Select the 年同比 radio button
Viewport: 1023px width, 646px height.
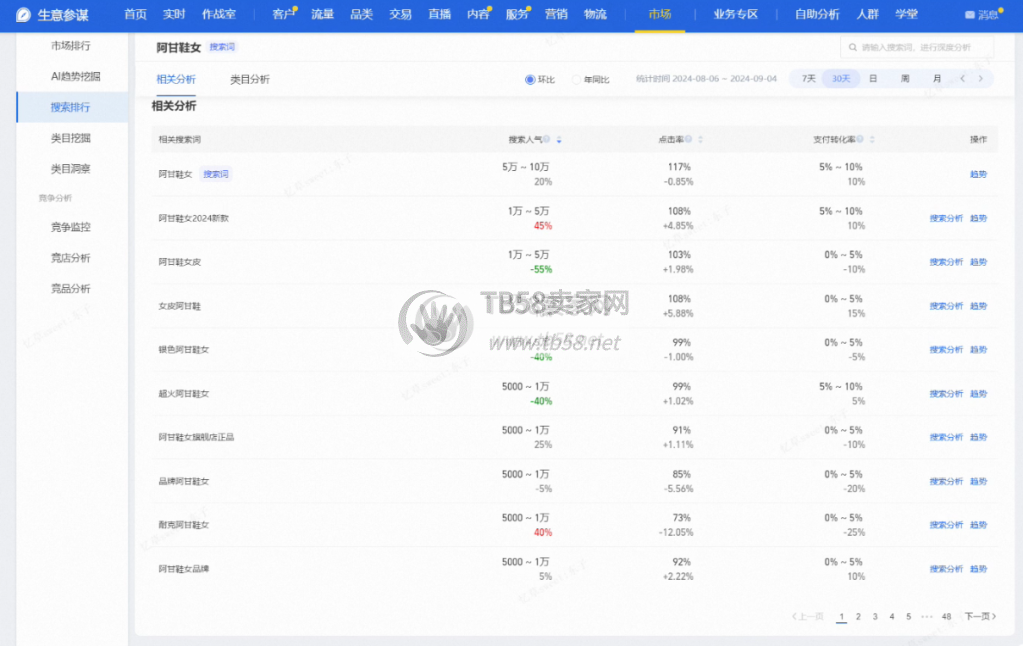577,79
